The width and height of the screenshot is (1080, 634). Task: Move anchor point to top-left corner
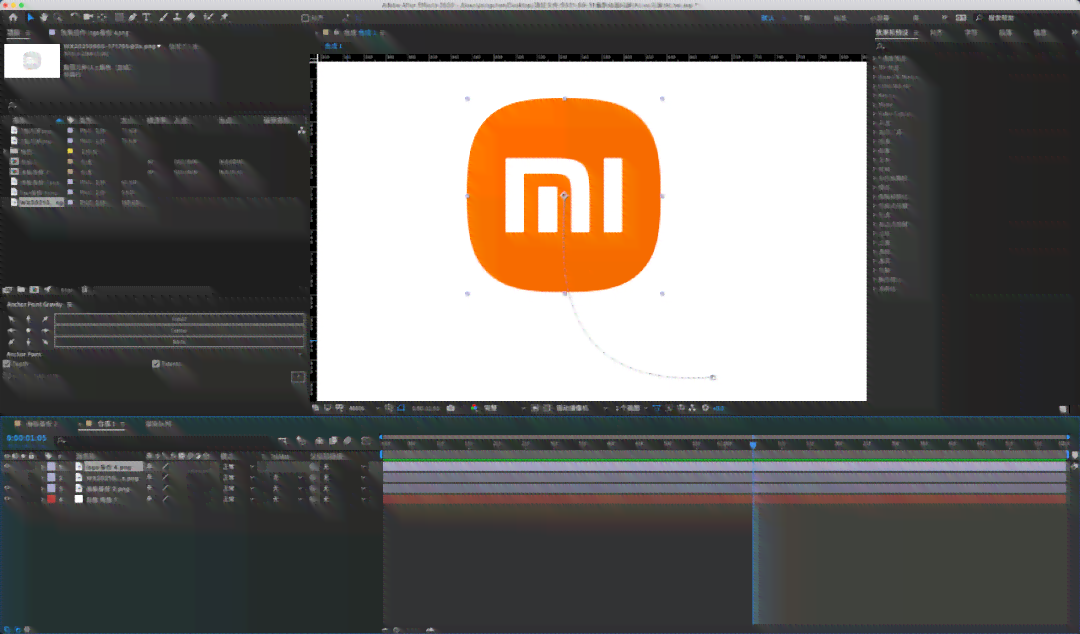12,319
